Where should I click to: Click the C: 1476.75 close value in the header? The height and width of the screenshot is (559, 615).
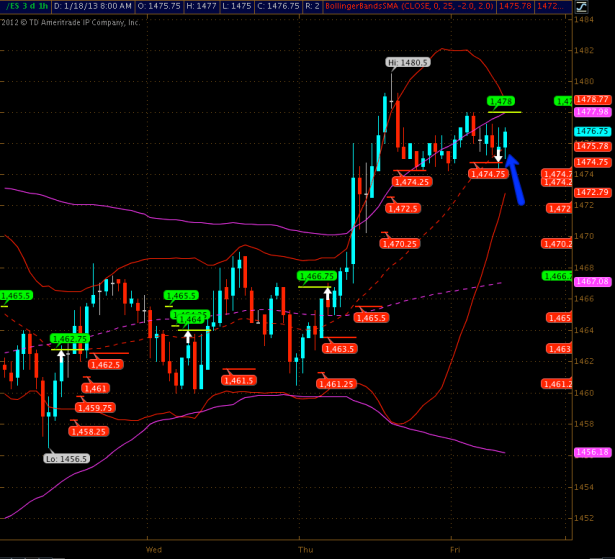click(247, 6)
